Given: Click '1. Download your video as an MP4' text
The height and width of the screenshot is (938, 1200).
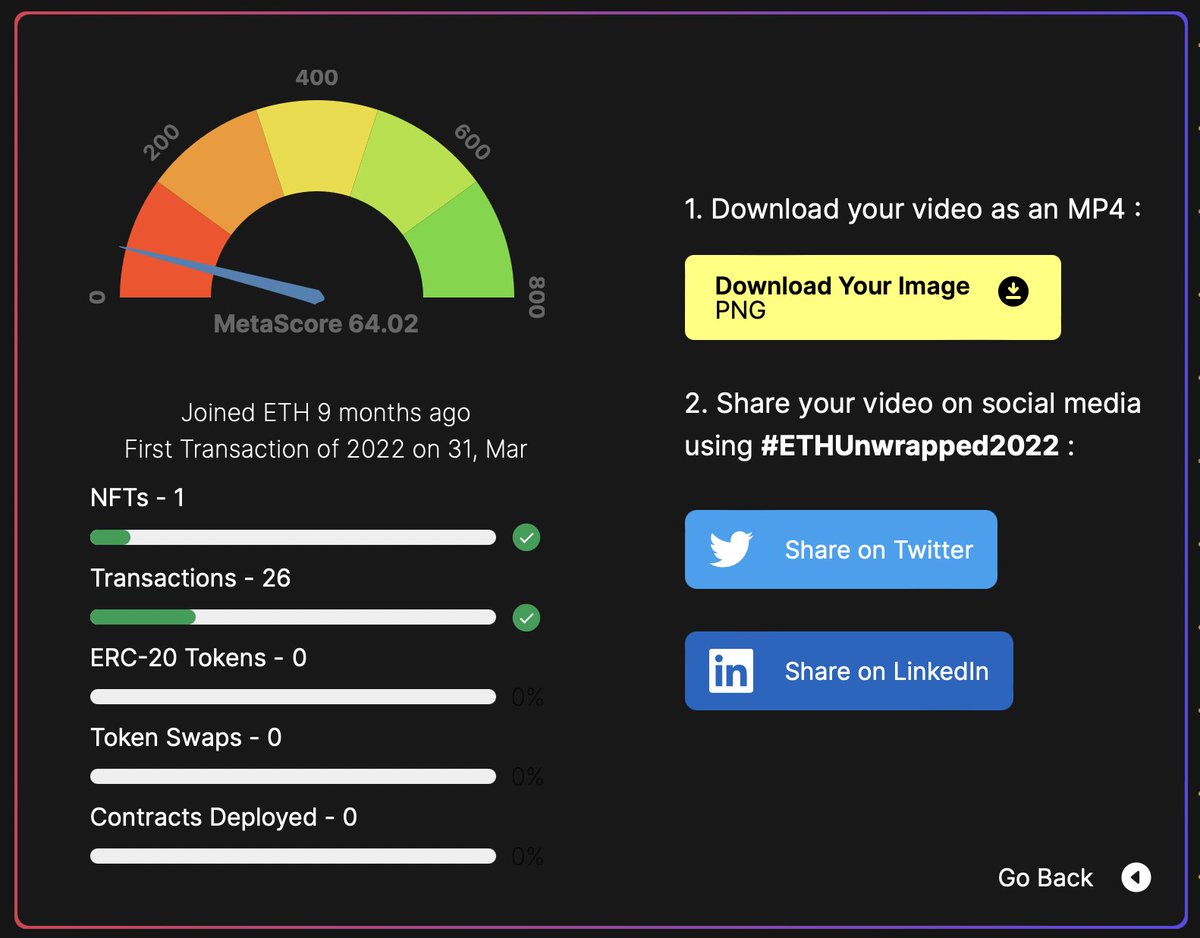Looking at the screenshot, I should point(913,209).
